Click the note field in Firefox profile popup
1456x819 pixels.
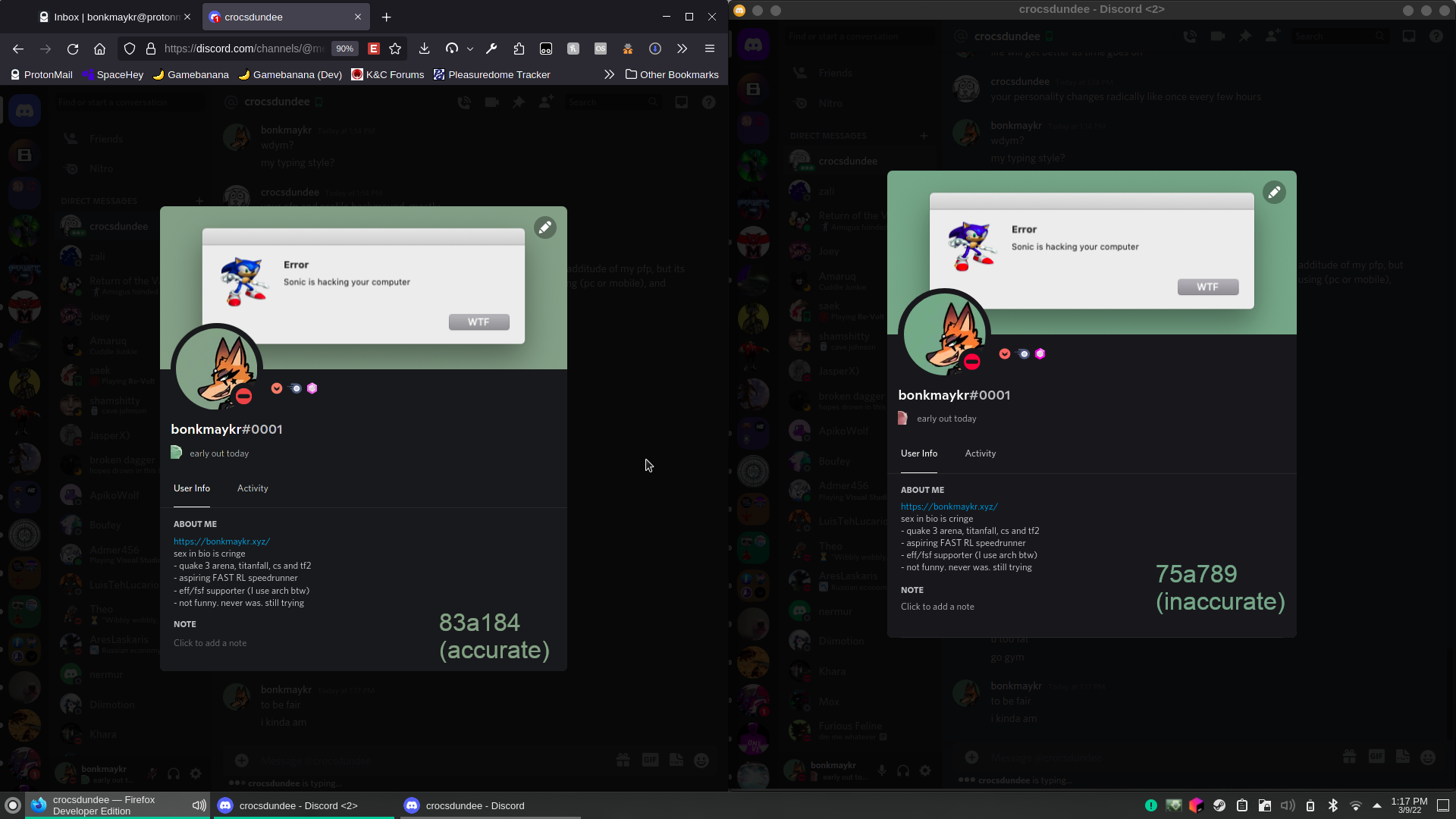click(x=210, y=643)
